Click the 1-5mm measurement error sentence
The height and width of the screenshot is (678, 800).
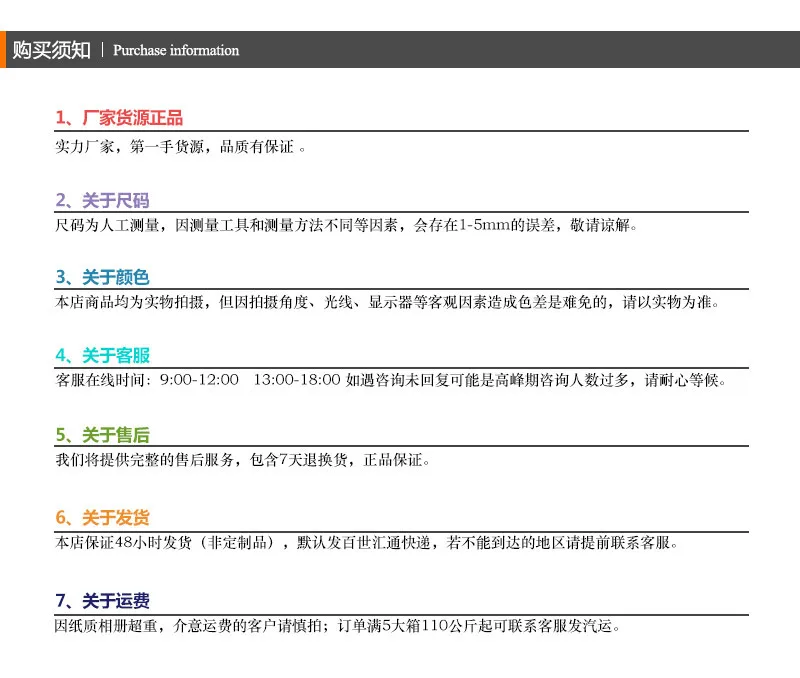(346, 225)
